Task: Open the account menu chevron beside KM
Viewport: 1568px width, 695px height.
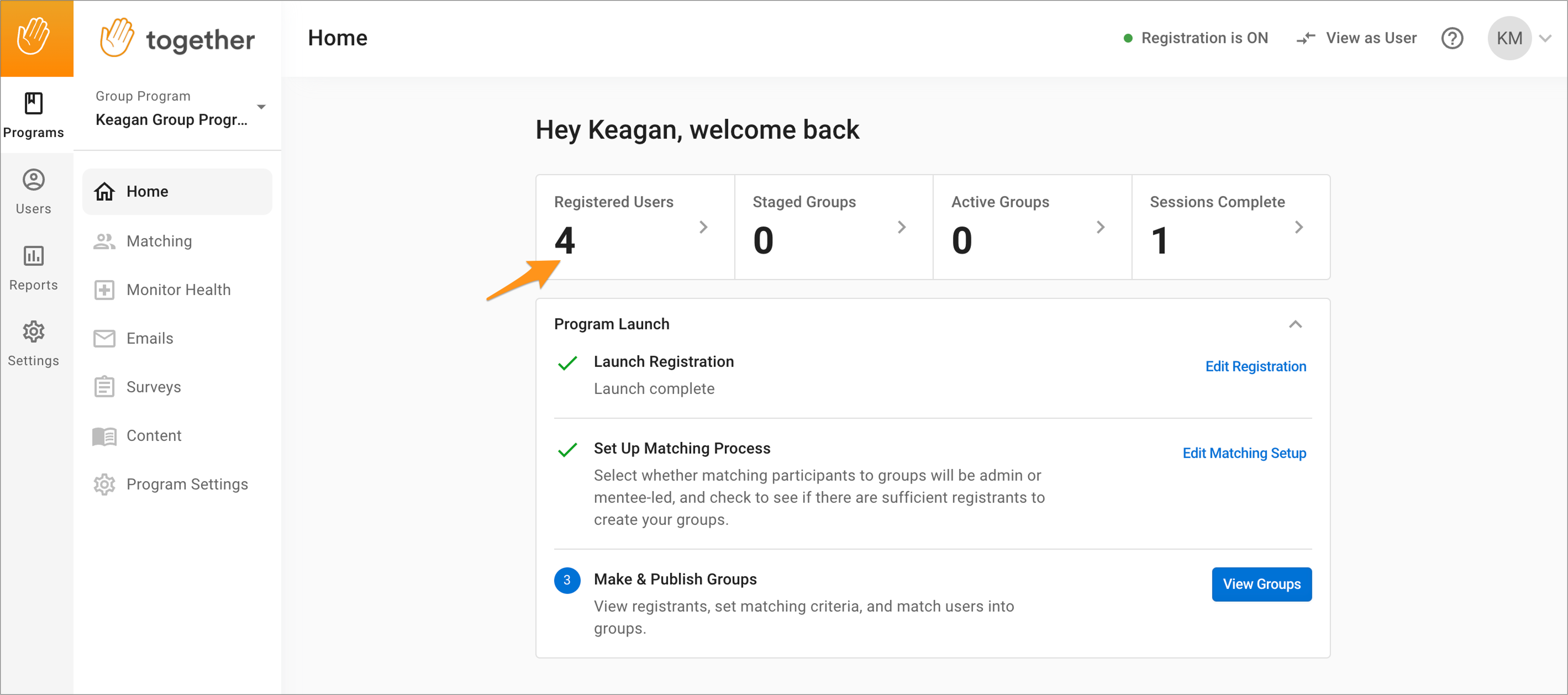Action: [x=1545, y=38]
